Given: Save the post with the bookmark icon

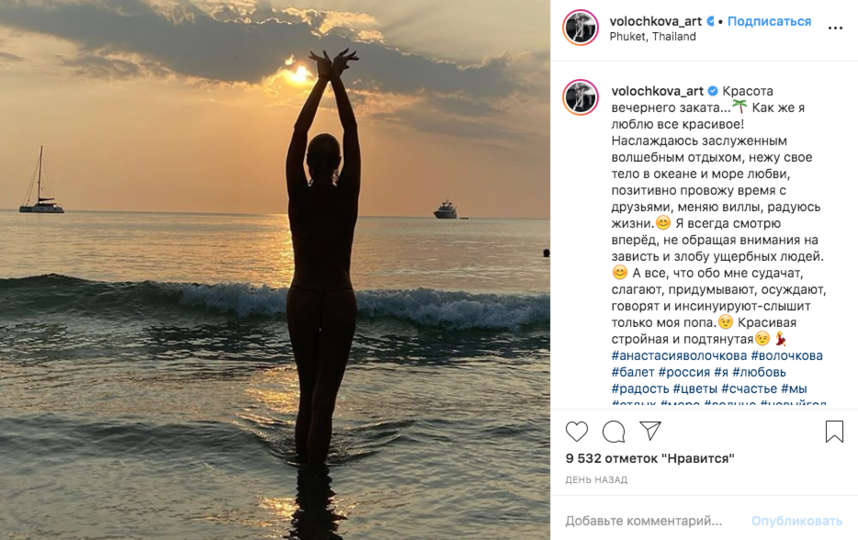Looking at the screenshot, I should [x=834, y=431].
